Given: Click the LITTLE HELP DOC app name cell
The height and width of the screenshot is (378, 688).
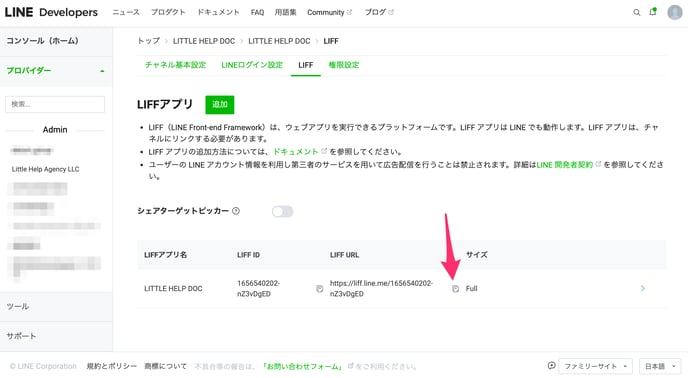Looking at the screenshot, I should pyautogui.click(x=173, y=288).
